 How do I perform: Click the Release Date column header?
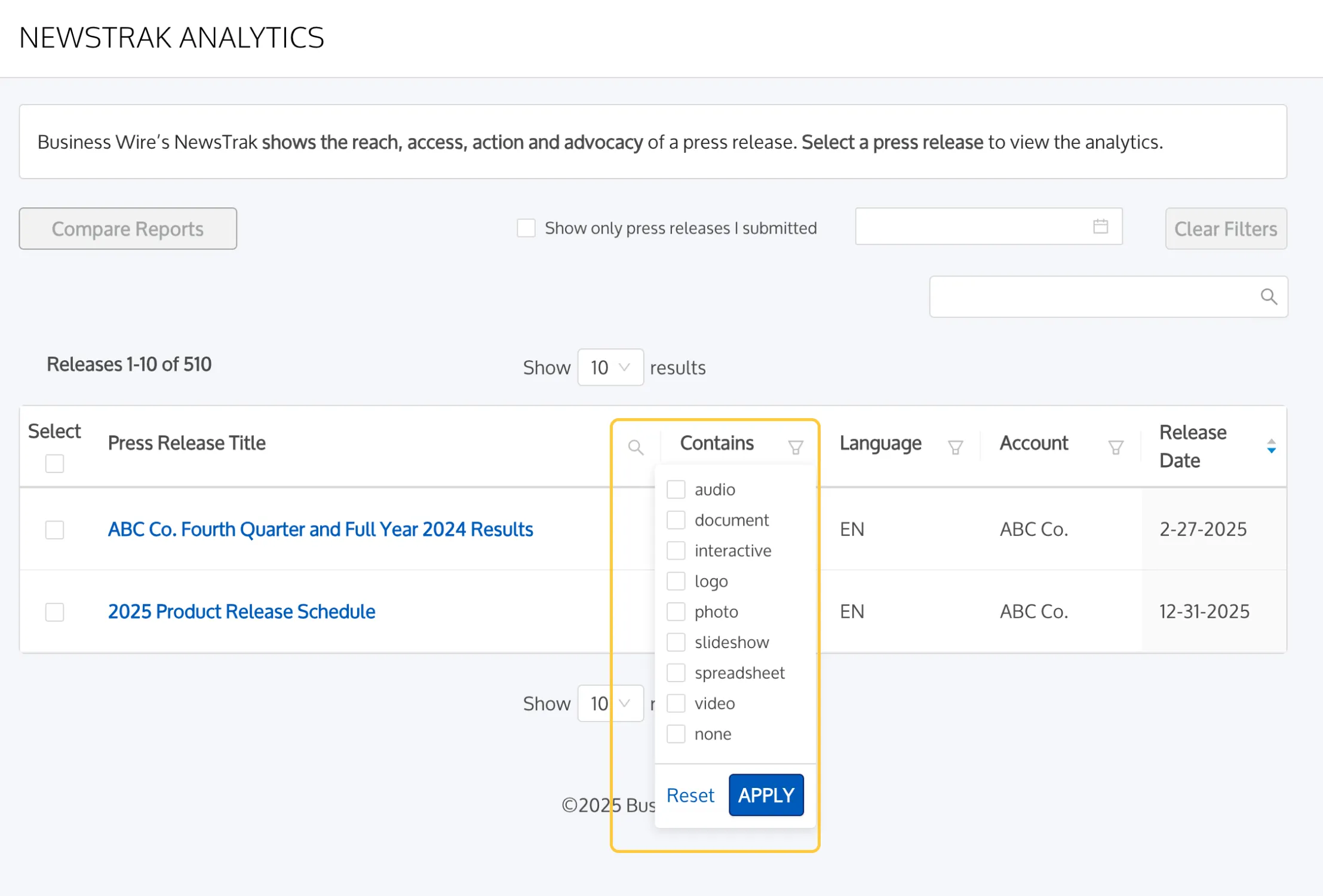(x=1193, y=446)
